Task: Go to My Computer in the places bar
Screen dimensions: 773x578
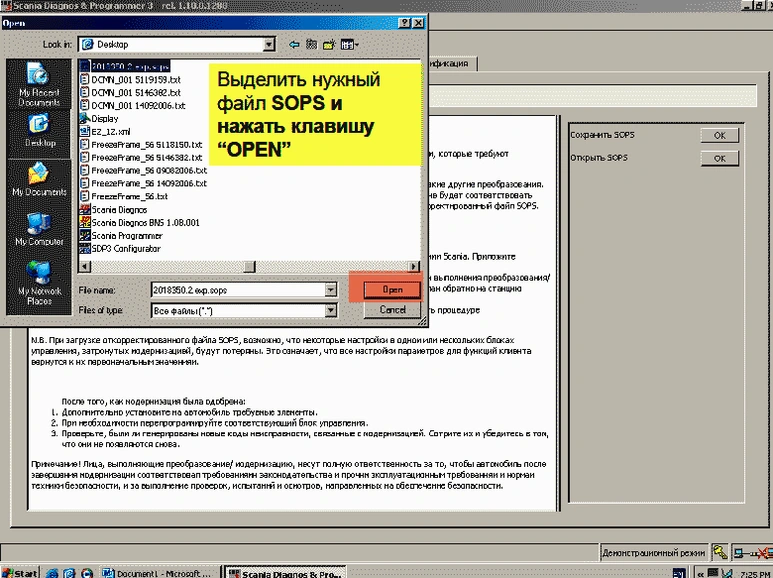Action: [39, 226]
